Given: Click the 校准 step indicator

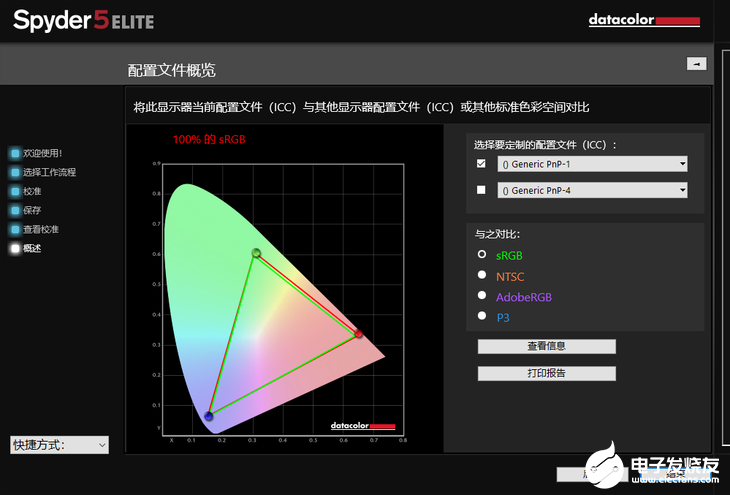Looking at the screenshot, I should [x=15, y=191].
